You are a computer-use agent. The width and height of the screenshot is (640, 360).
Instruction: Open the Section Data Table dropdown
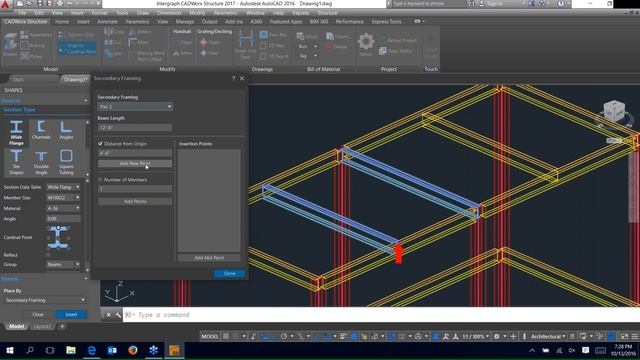(63, 187)
